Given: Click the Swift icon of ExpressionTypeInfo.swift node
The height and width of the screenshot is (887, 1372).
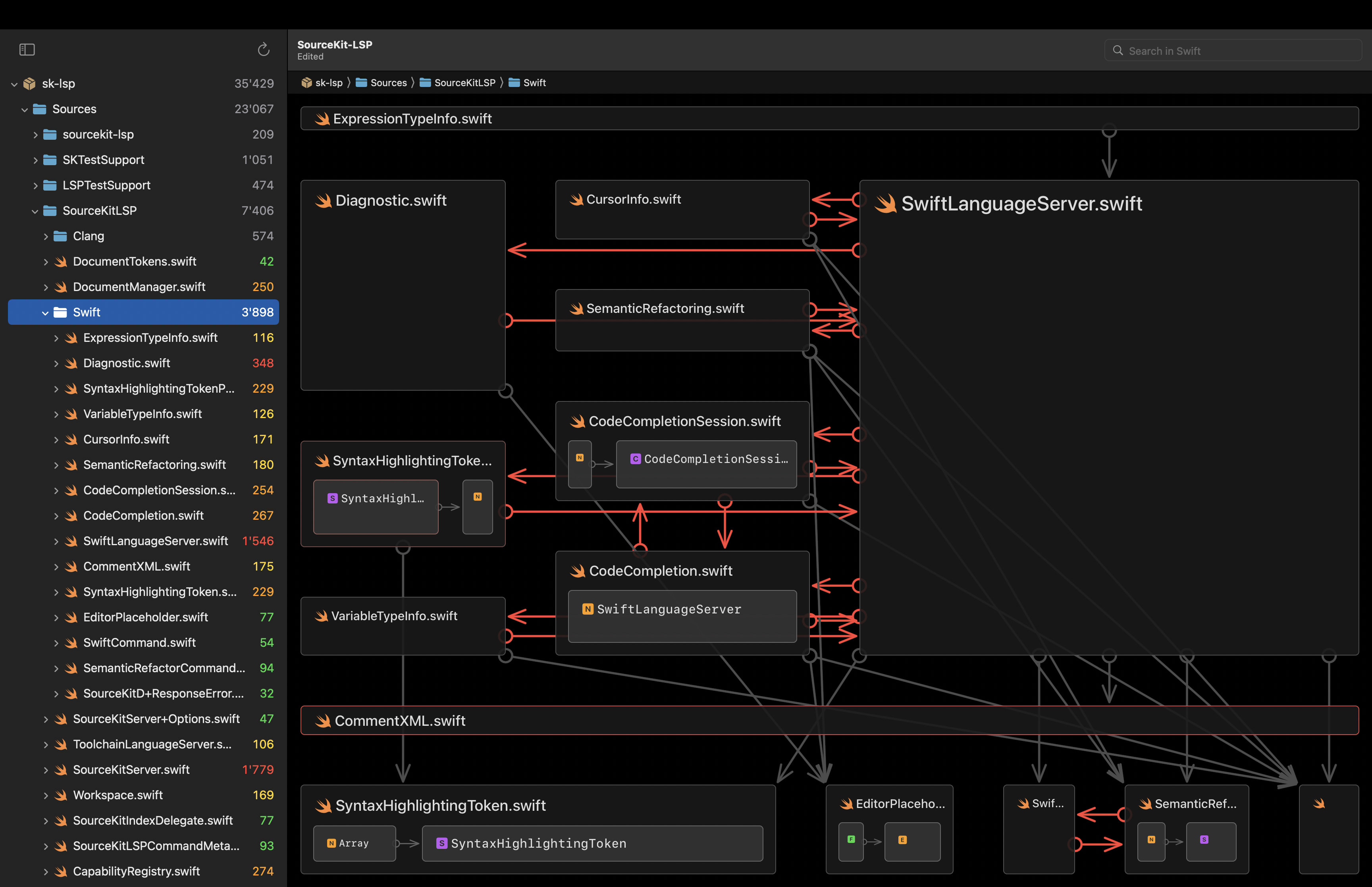Looking at the screenshot, I should click(x=322, y=119).
